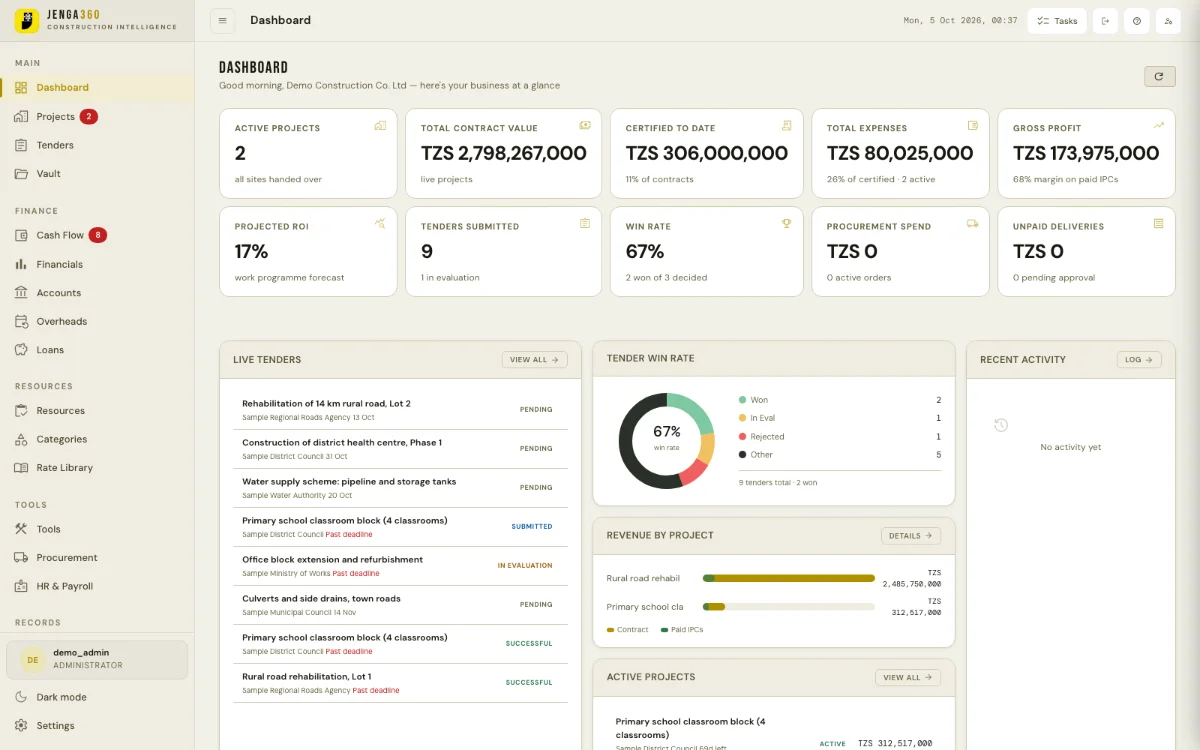Viewport: 1200px width, 750px height.
Task: Open 'Construction of district health centre, Phase 1'
Action: pos(400,449)
